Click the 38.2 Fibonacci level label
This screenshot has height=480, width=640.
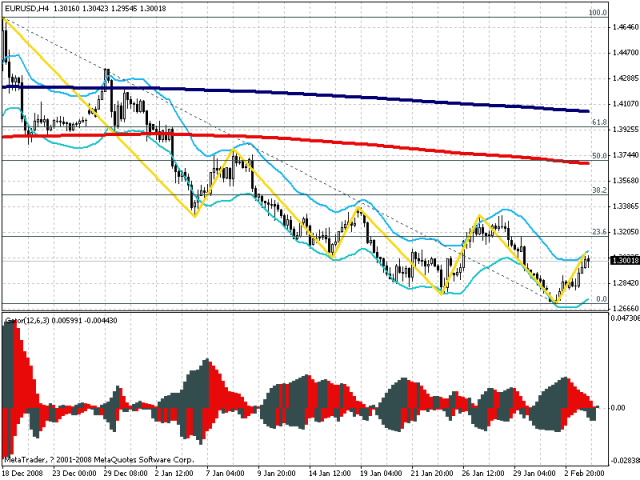click(x=599, y=190)
